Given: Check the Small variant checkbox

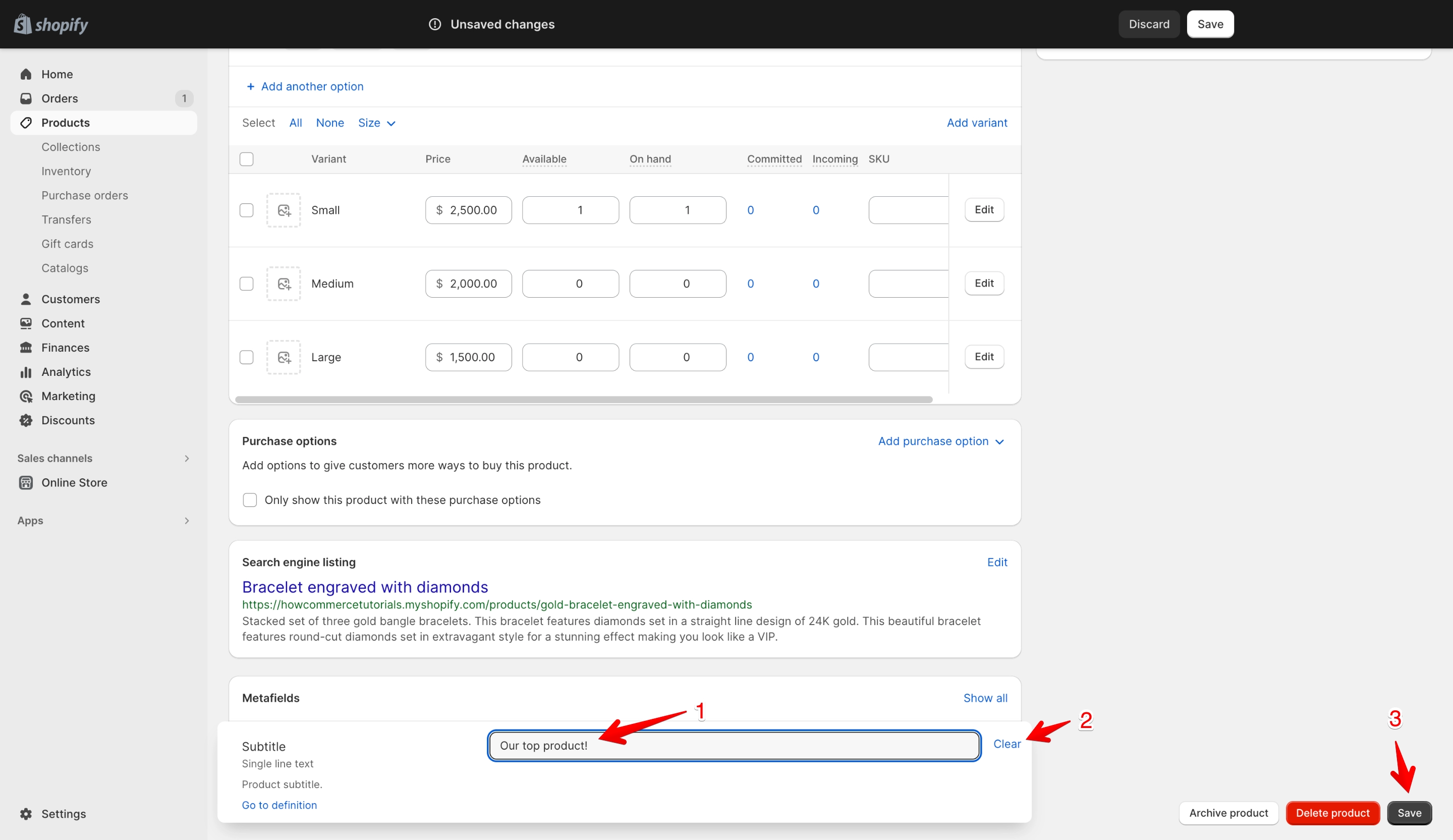Looking at the screenshot, I should tap(246, 210).
